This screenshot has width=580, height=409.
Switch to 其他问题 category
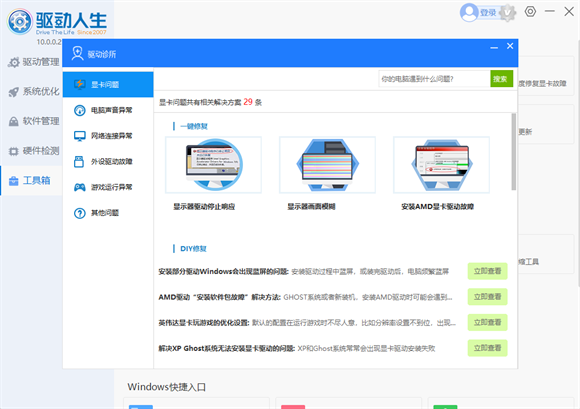(108, 213)
